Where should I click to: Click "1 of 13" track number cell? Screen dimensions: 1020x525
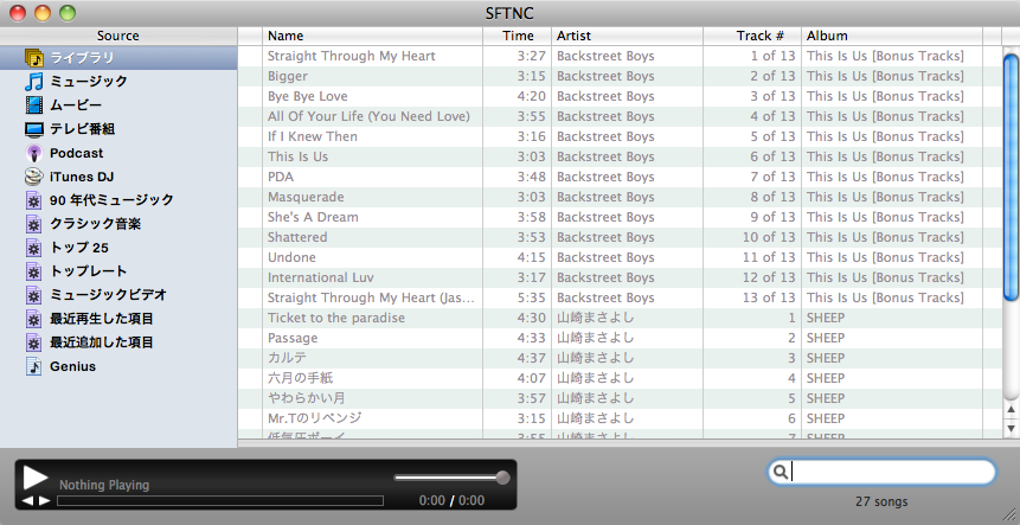tap(773, 56)
